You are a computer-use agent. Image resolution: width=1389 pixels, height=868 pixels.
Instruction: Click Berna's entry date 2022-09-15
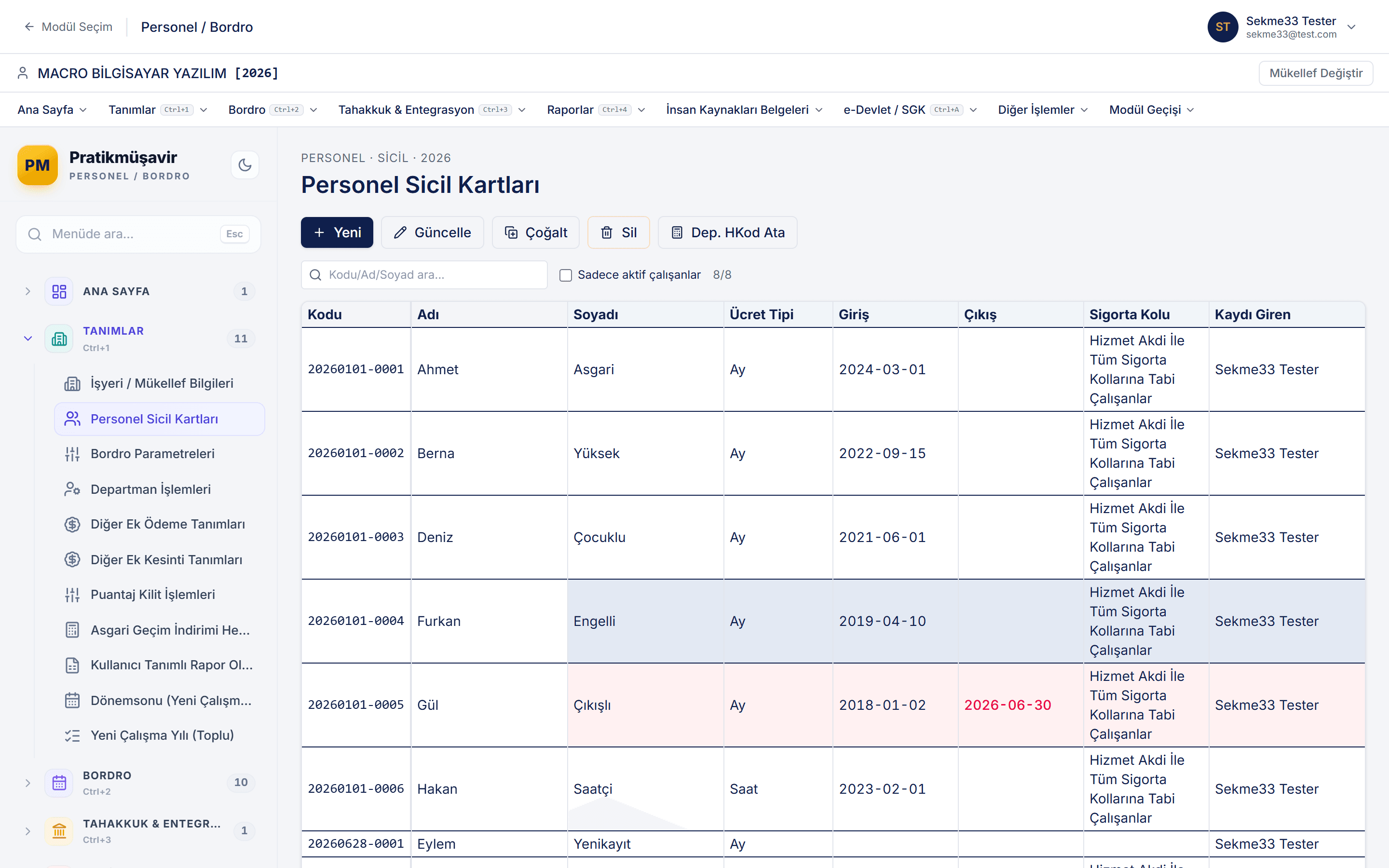882,453
